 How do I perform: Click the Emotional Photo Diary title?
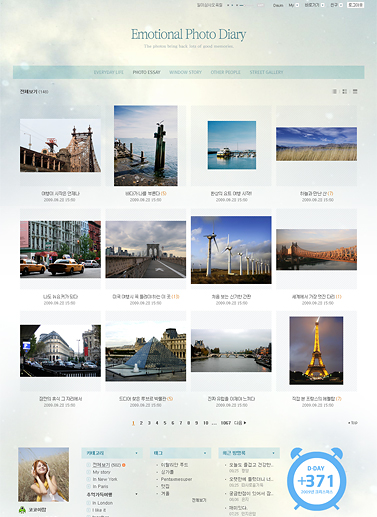tap(188, 34)
